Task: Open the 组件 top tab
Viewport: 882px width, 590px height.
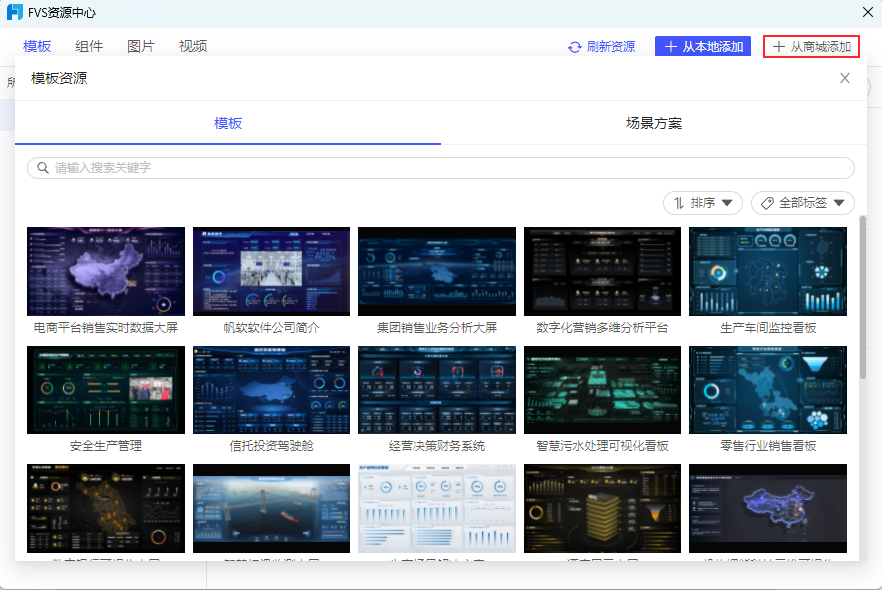Action: click(89, 46)
